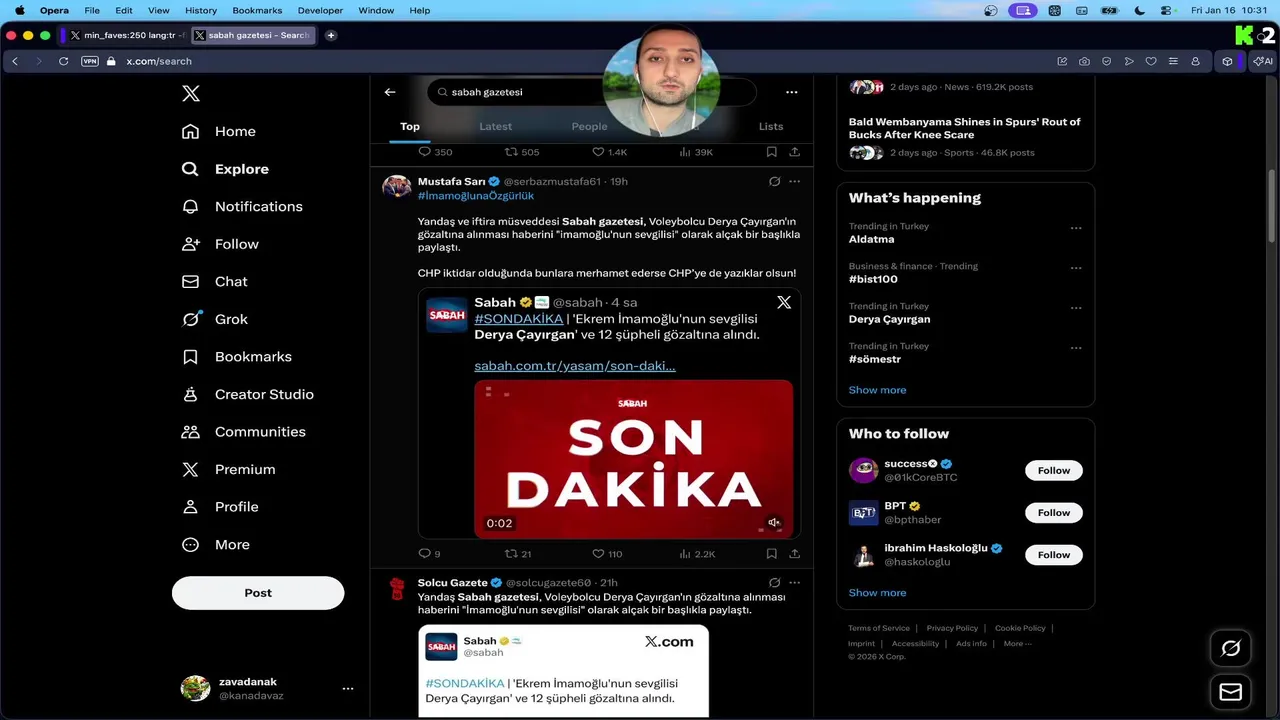The image size is (1280, 720).
Task: Show more trends in What's happening
Action: point(877,390)
